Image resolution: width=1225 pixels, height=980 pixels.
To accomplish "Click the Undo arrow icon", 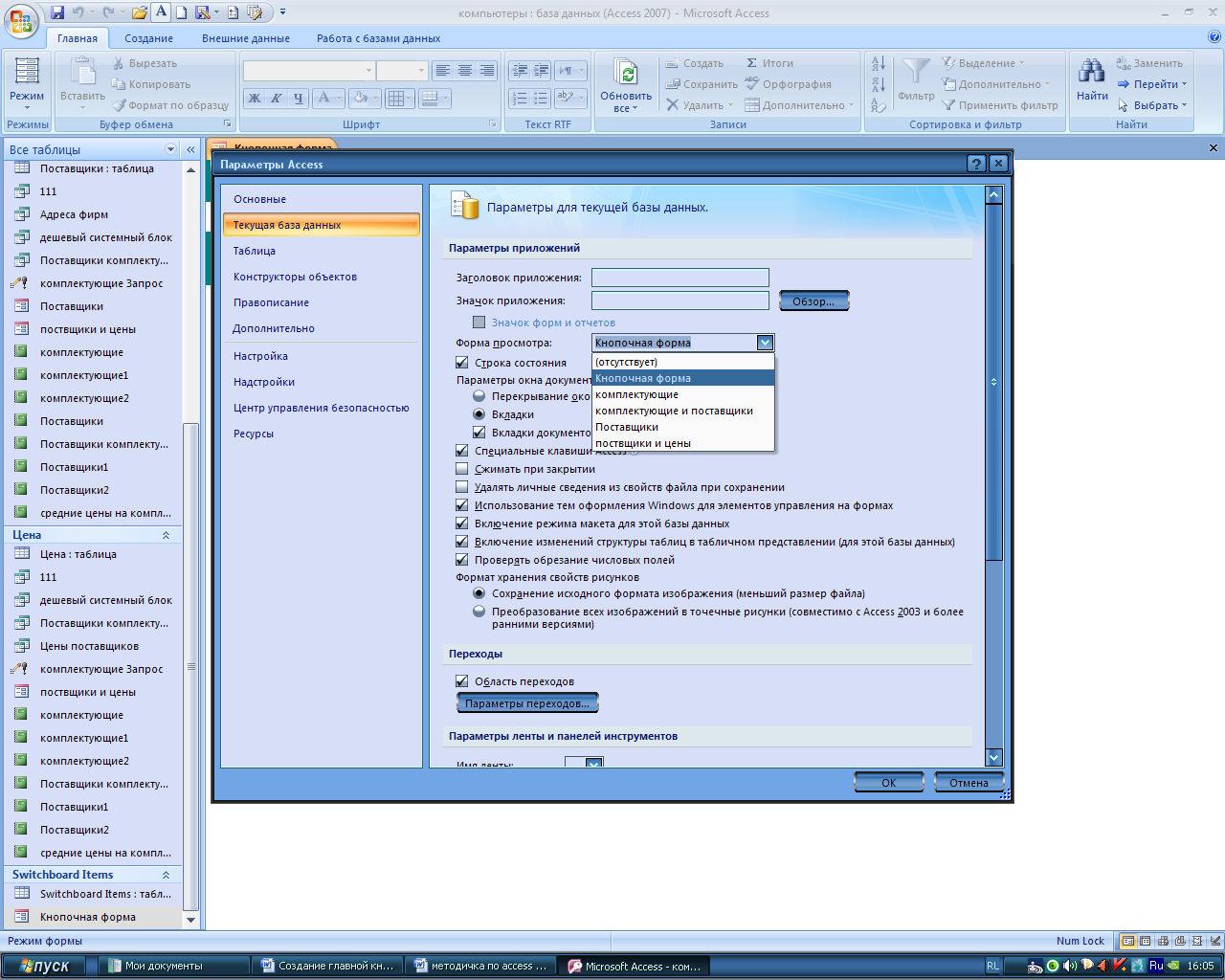I will tap(78, 12).
